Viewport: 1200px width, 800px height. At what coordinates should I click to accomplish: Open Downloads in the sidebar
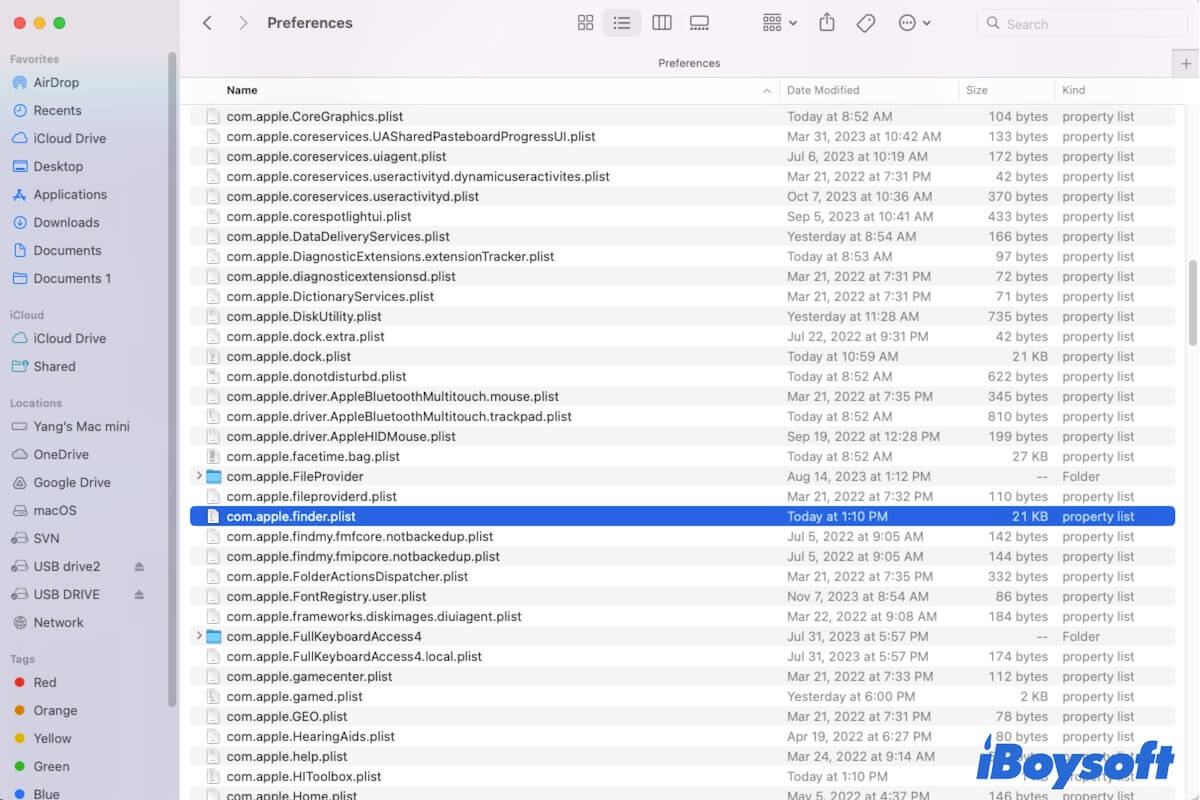pos(66,223)
